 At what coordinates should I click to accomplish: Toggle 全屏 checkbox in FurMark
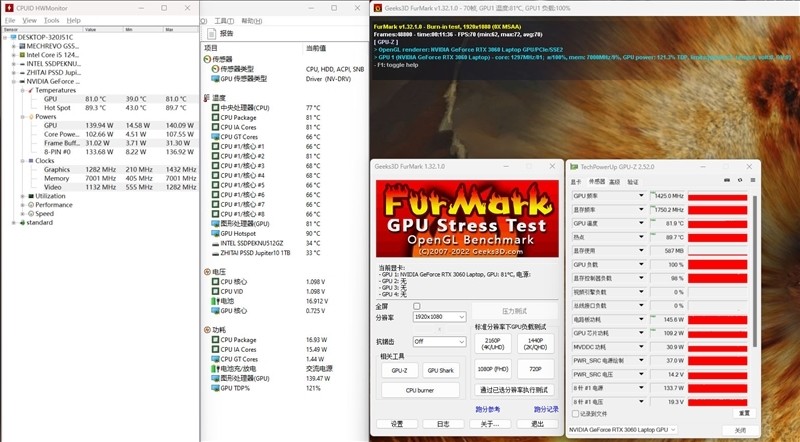pyautogui.click(x=417, y=306)
